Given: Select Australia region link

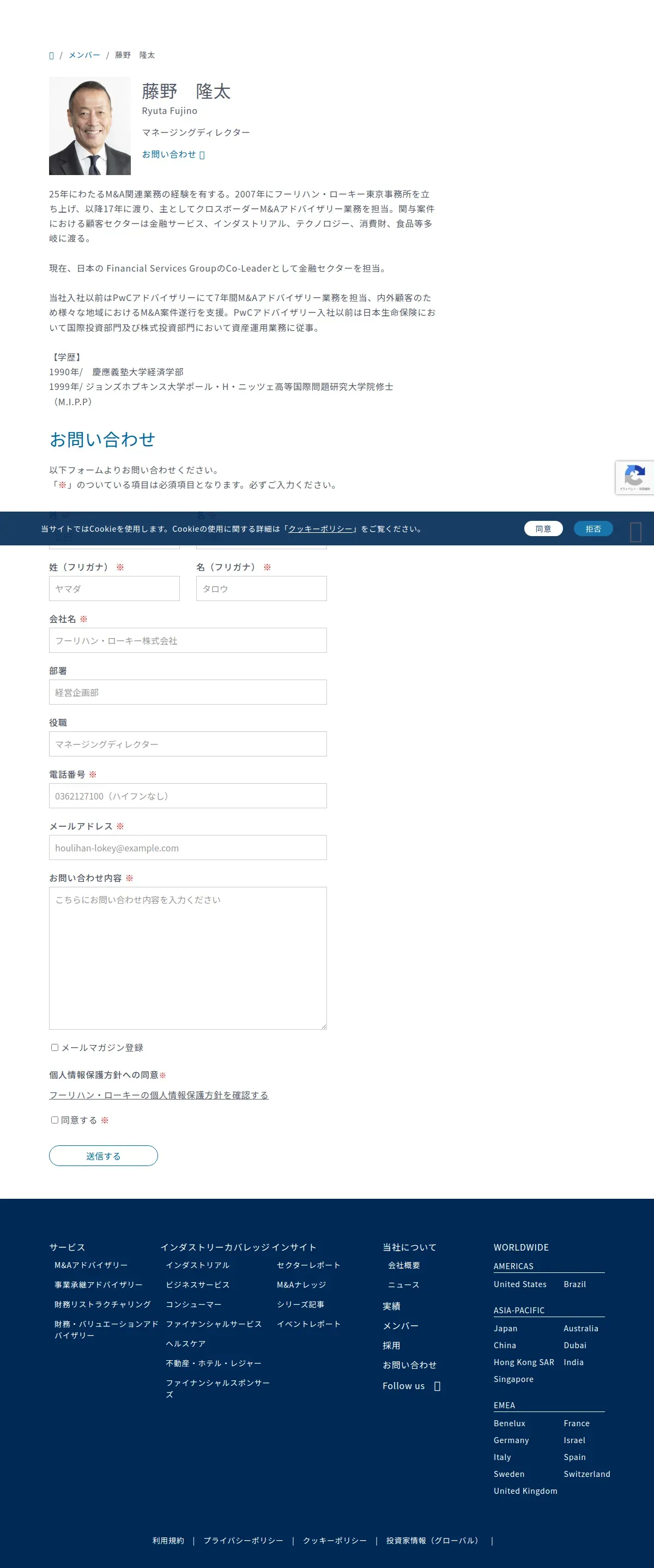Looking at the screenshot, I should (581, 1328).
